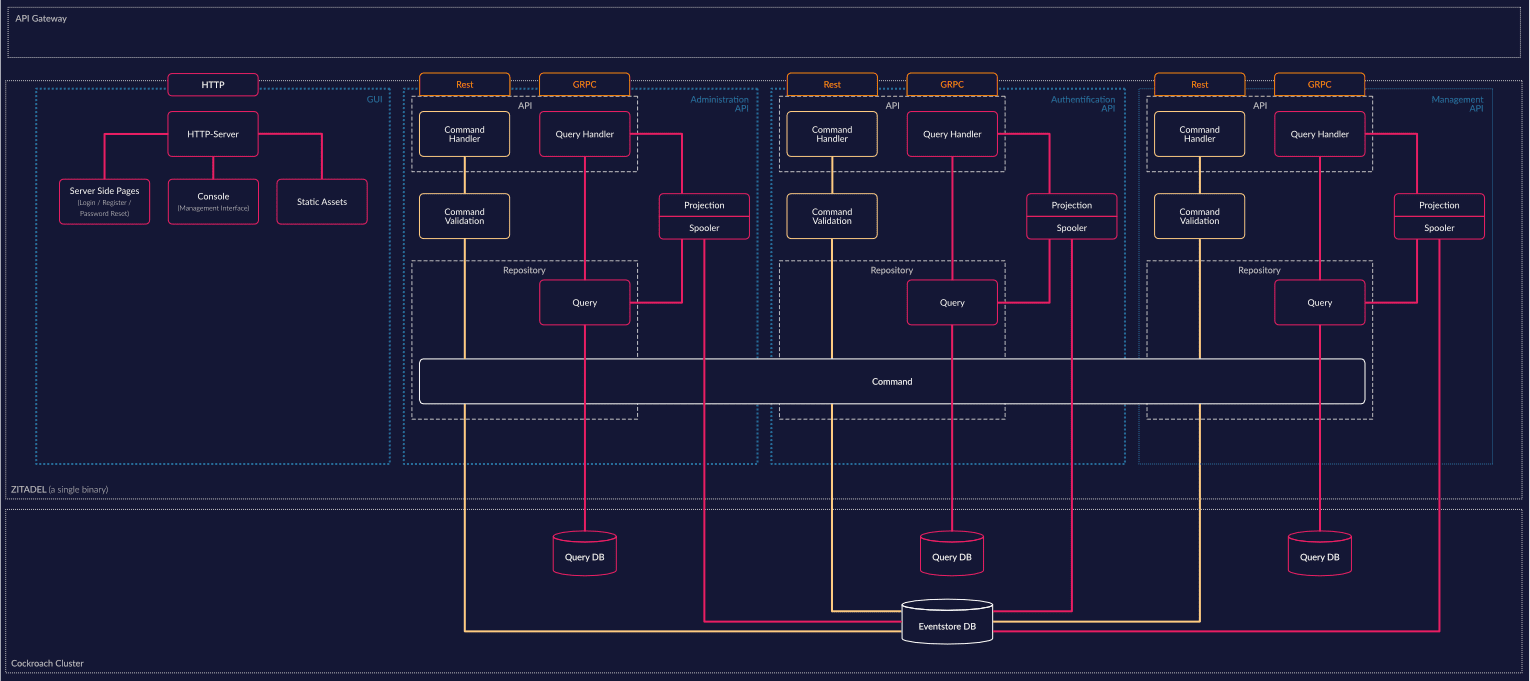The image size is (1530, 681).
Task: Open the Projection node in Administration API
Action: pos(704,205)
